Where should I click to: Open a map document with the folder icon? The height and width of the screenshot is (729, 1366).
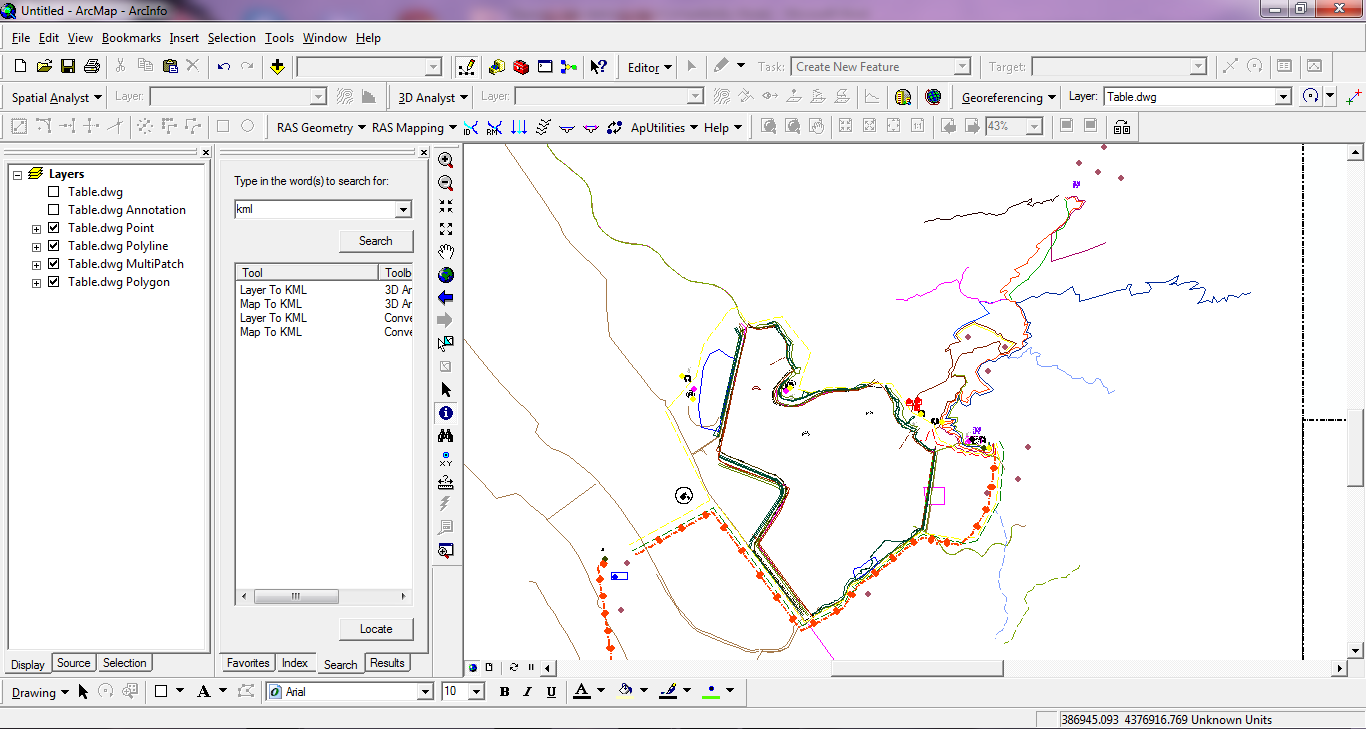[x=44, y=66]
